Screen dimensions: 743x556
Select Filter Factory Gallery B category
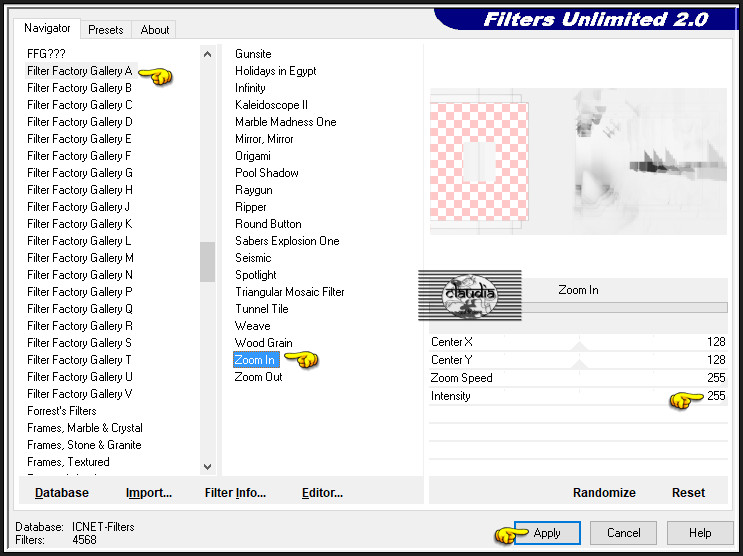point(79,88)
